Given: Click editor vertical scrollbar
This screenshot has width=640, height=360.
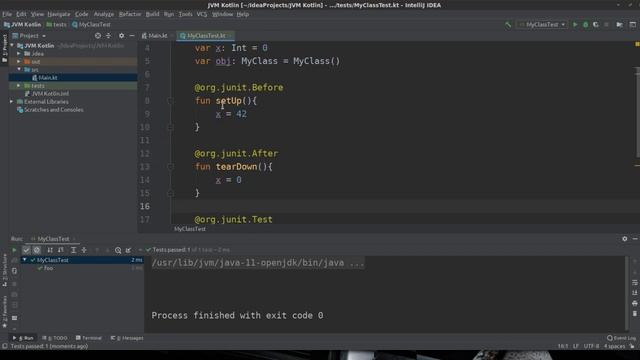Looking at the screenshot, I should click(638, 111).
